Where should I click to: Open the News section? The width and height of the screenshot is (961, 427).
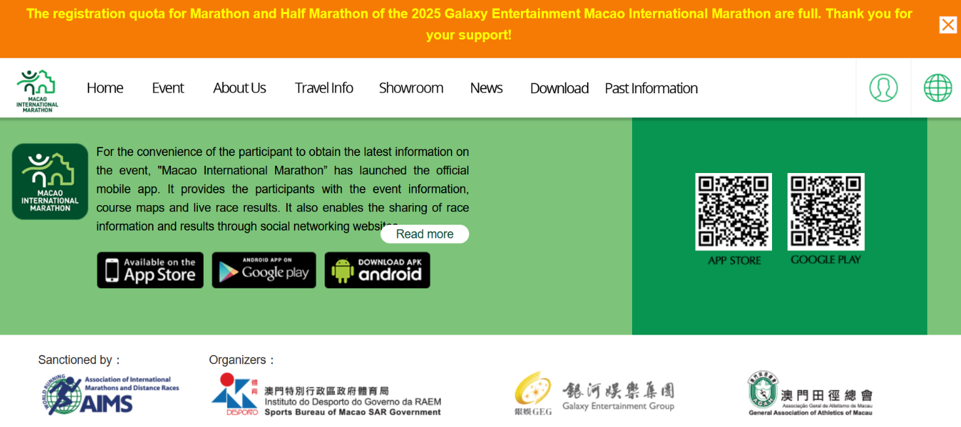(x=486, y=88)
